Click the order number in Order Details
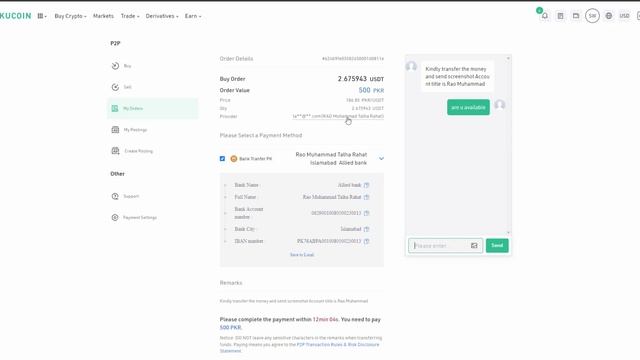This screenshot has height=360, width=640. coord(353,59)
